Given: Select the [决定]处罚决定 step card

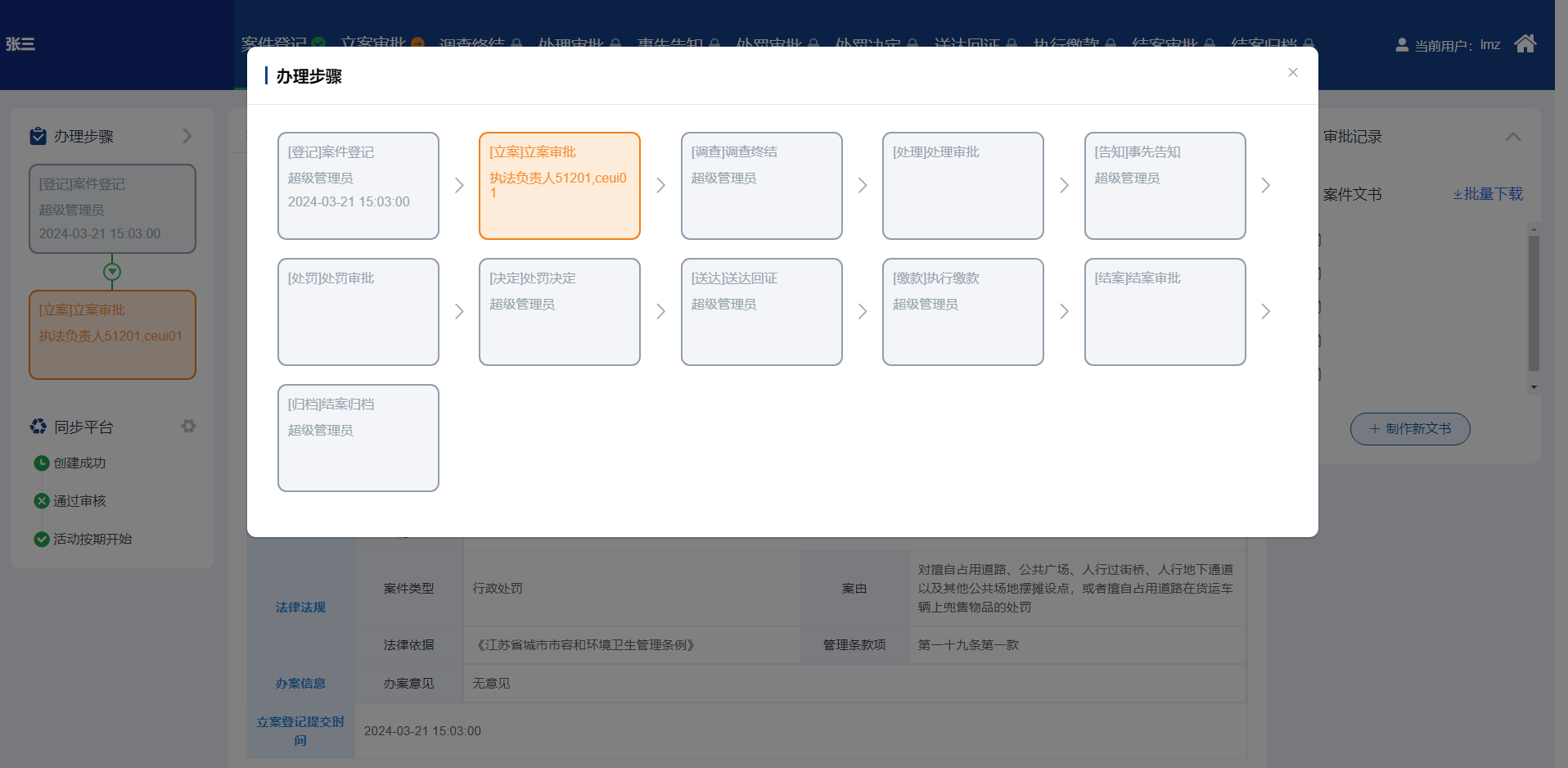Looking at the screenshot, I should click(x=560, y=312).
